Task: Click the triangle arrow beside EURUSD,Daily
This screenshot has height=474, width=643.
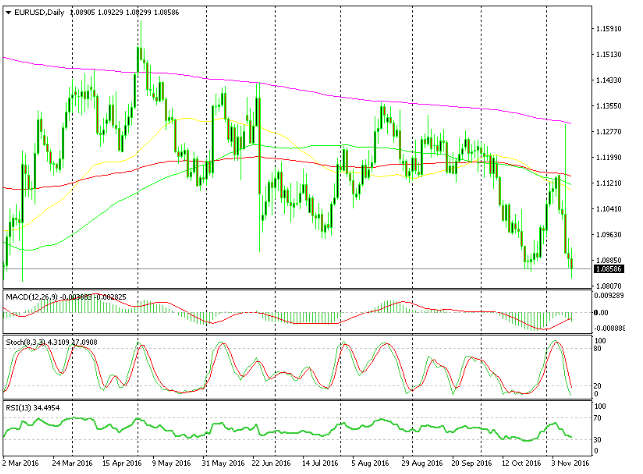Action: (8, 13)
